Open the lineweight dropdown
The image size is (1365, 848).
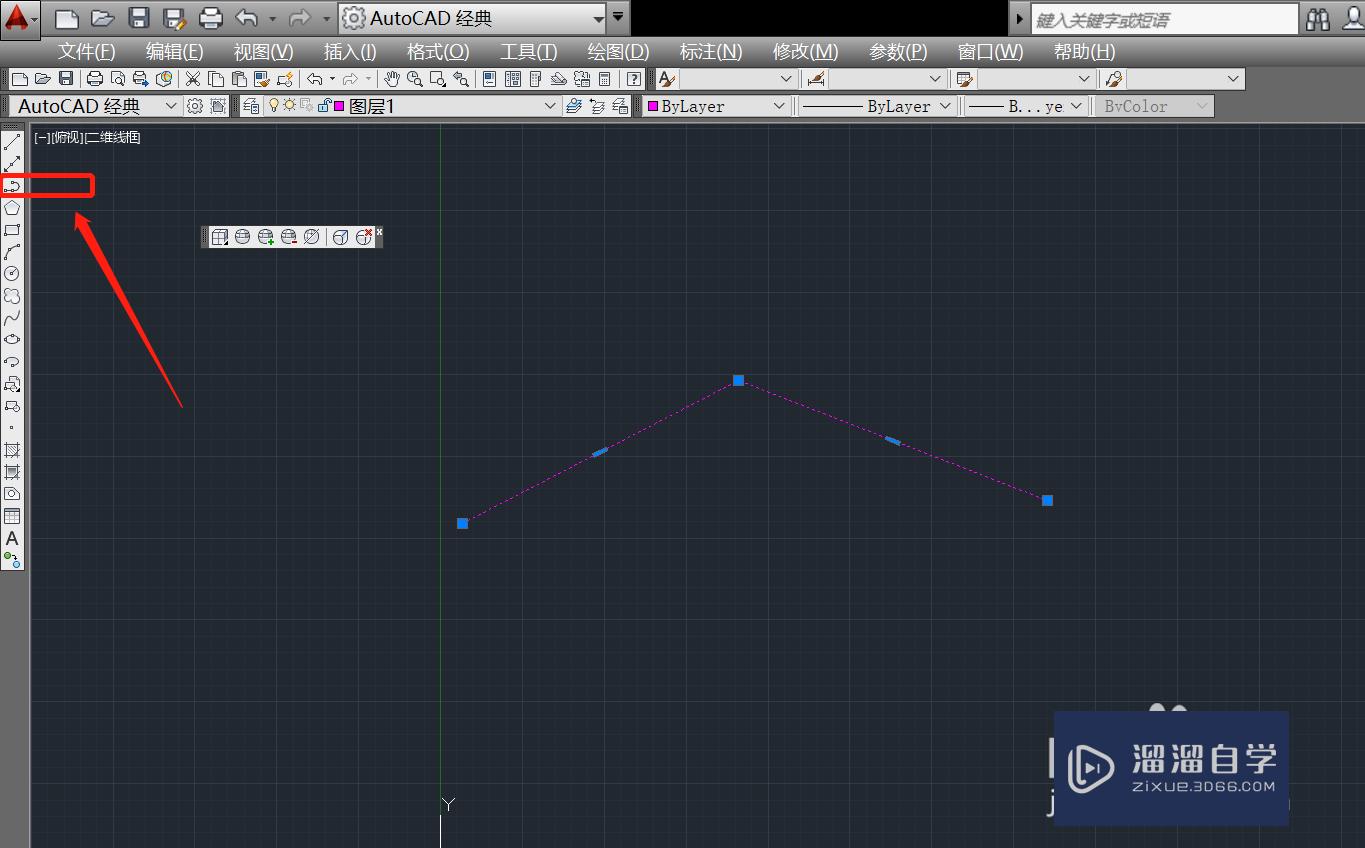[1026, 106]
